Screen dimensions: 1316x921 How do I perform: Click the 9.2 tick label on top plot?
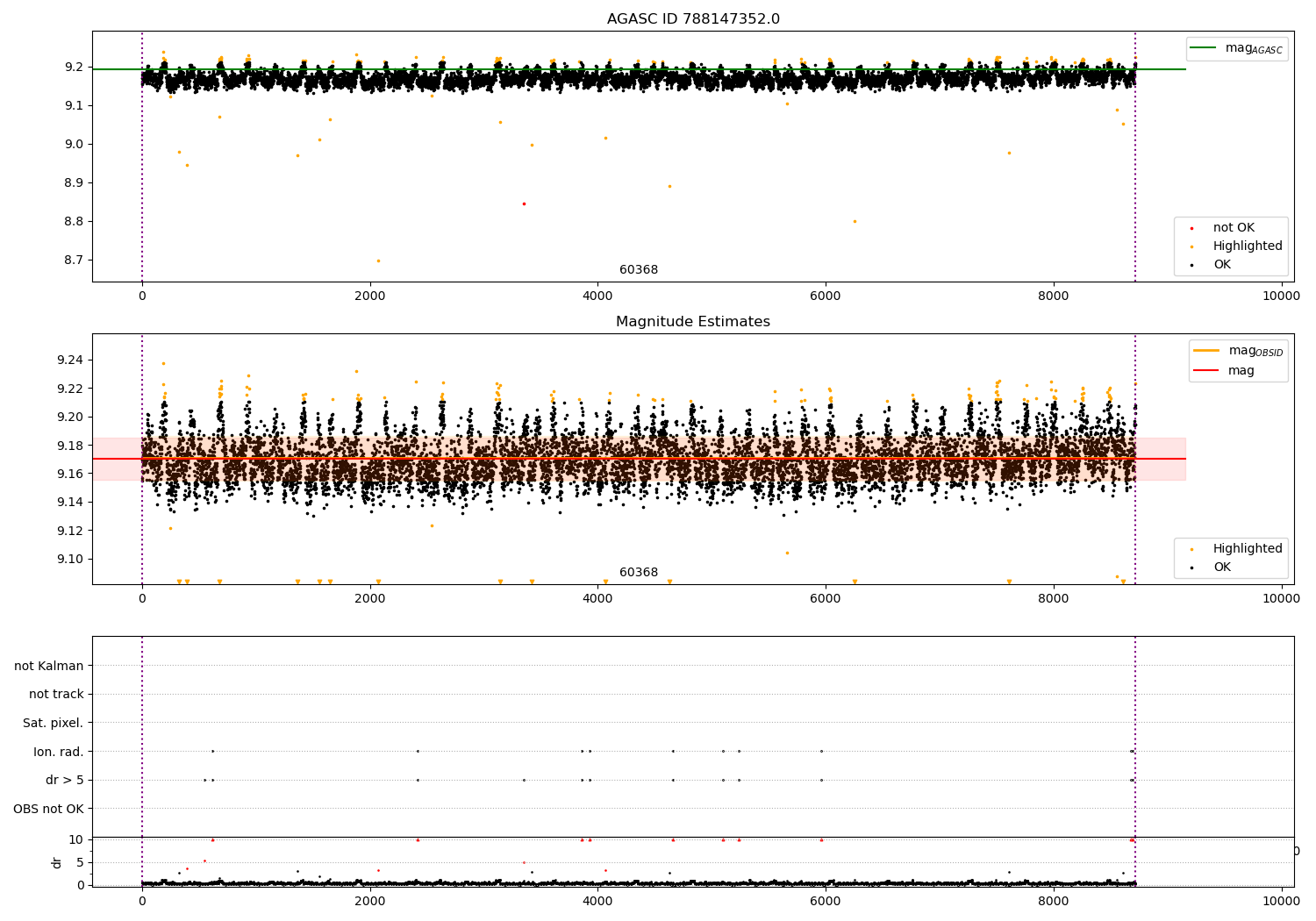click(x=75, y=68)
